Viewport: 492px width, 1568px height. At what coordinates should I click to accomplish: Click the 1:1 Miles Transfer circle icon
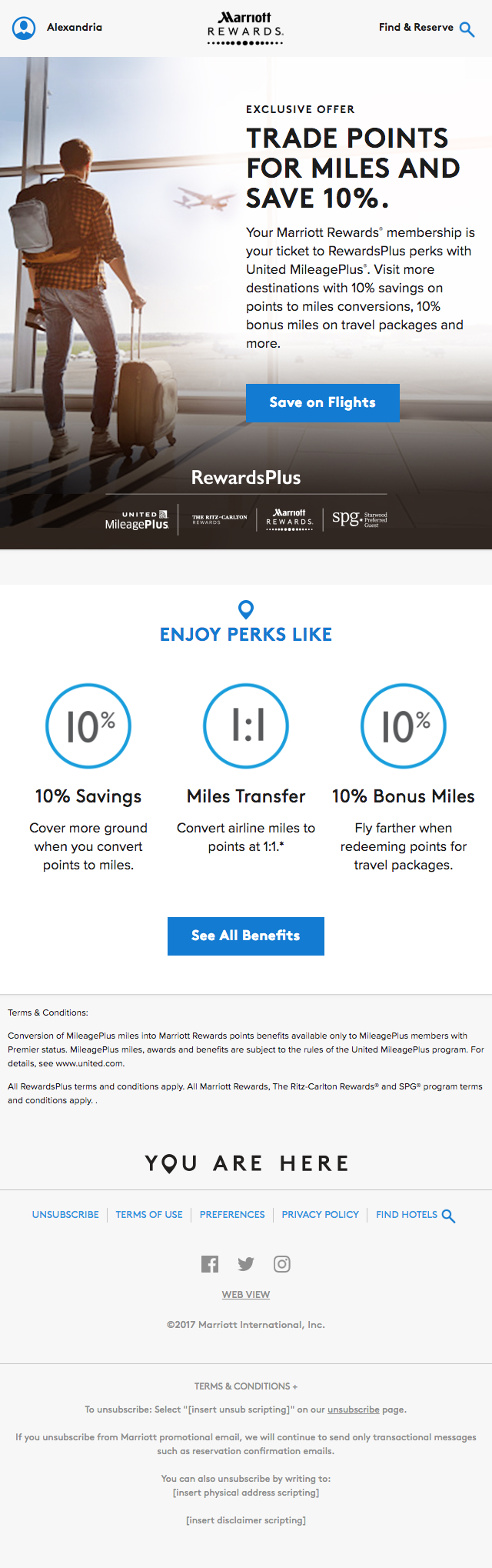click(246, 726)
